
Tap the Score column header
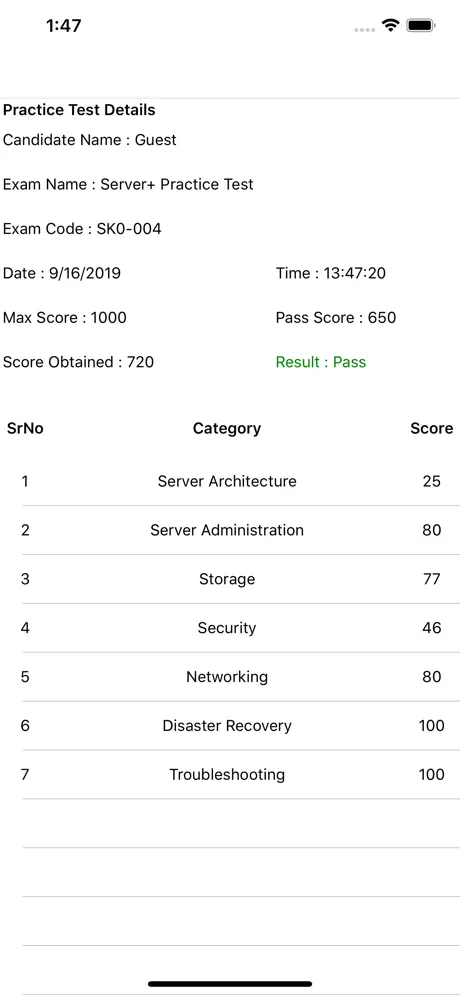[x=431, y=429]
